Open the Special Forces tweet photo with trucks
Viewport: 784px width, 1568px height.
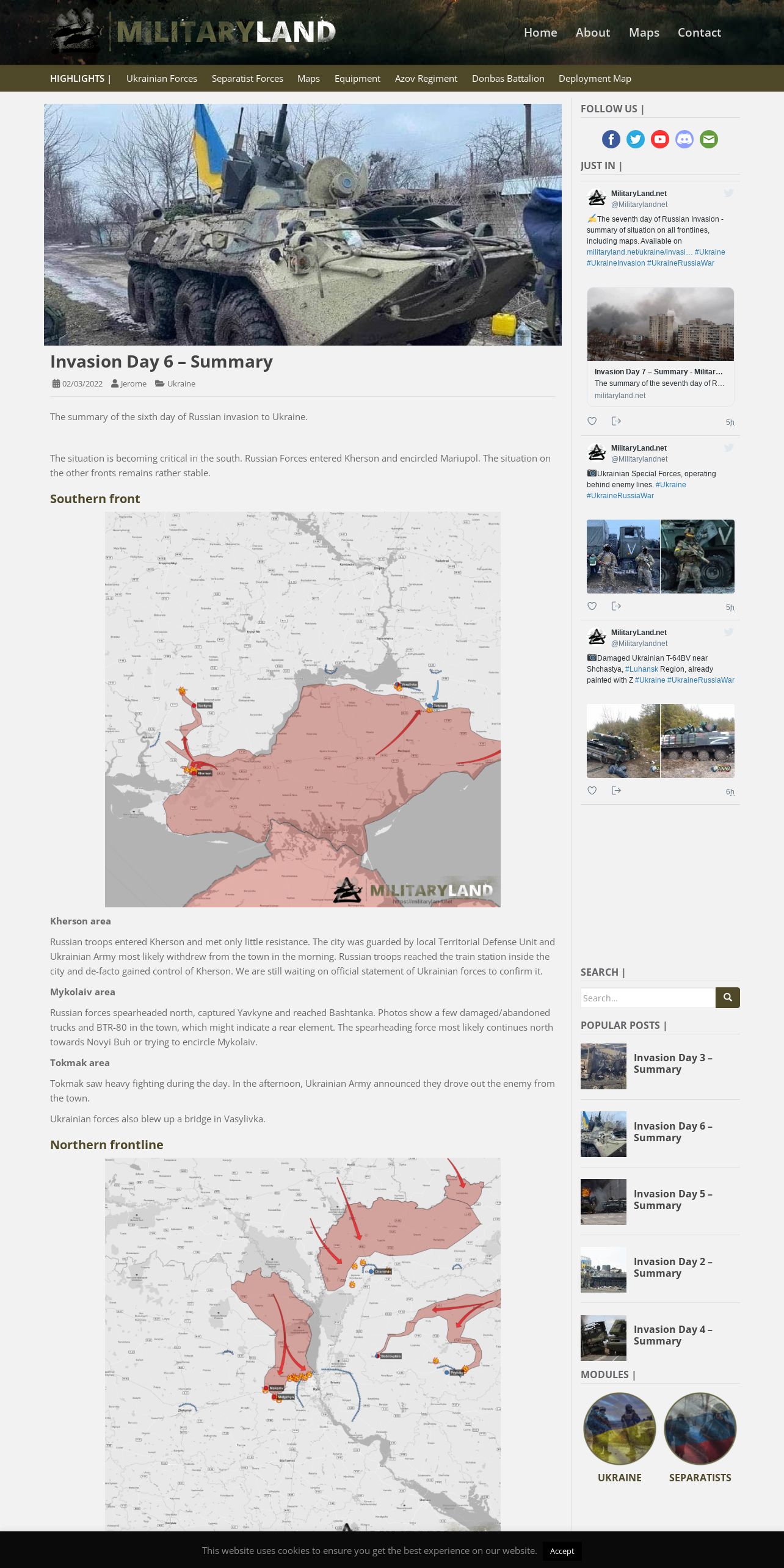pyautogui.click(x=623, y=556)
